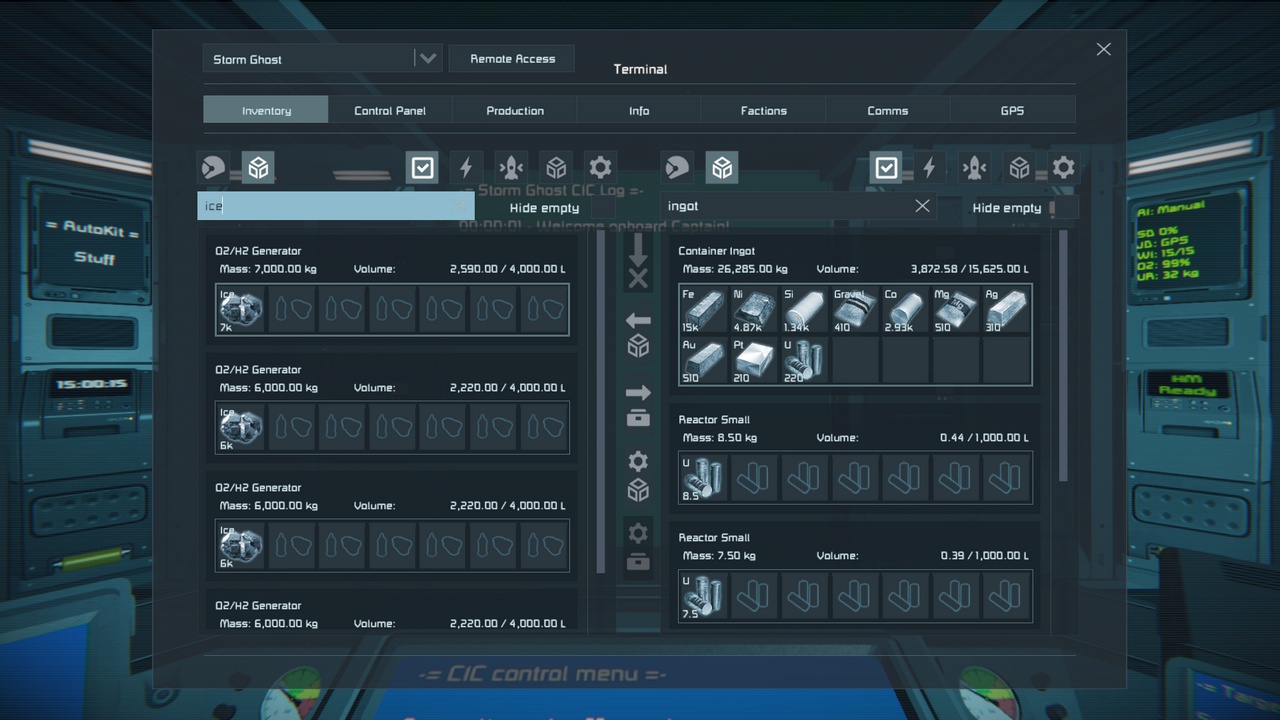Select the 7k Ice in first O2/H2 Generator
The height and width of the screenshot is (720, 1280).
[x=241, y=310]
